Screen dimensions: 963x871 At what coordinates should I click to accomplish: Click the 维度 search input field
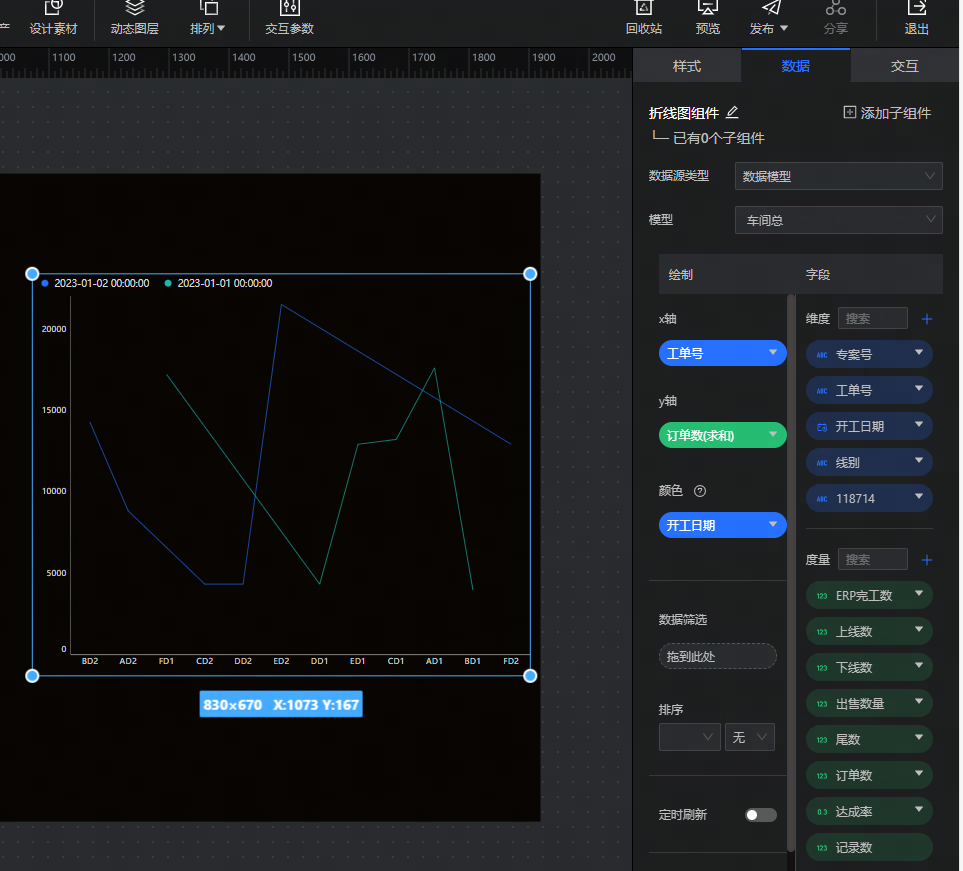coord(872,319)
